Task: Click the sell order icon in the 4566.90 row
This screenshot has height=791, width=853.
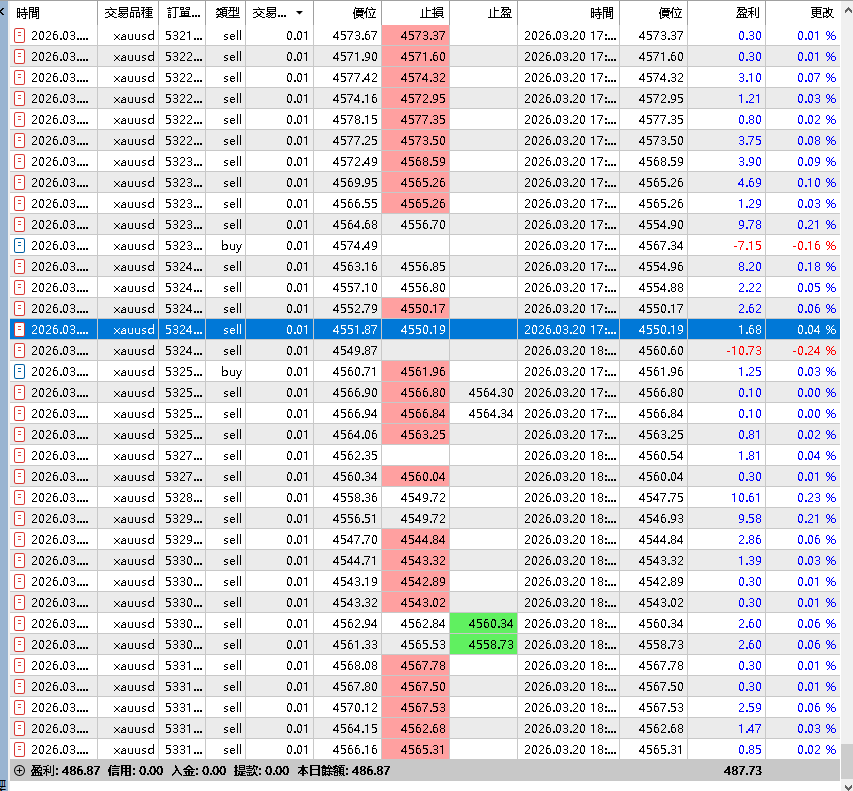Action: [19, 393]
